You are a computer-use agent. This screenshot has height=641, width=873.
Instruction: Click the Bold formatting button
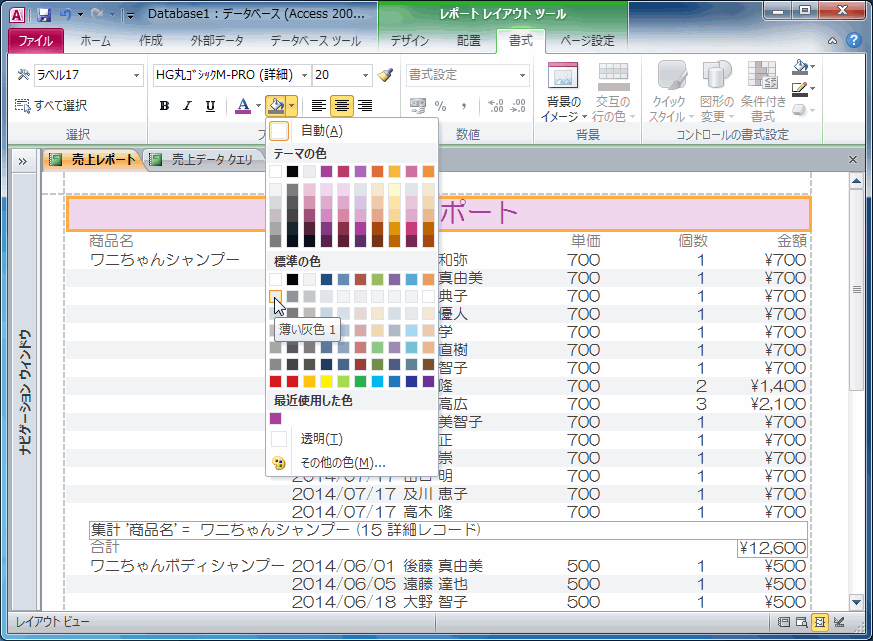point(164,106)
